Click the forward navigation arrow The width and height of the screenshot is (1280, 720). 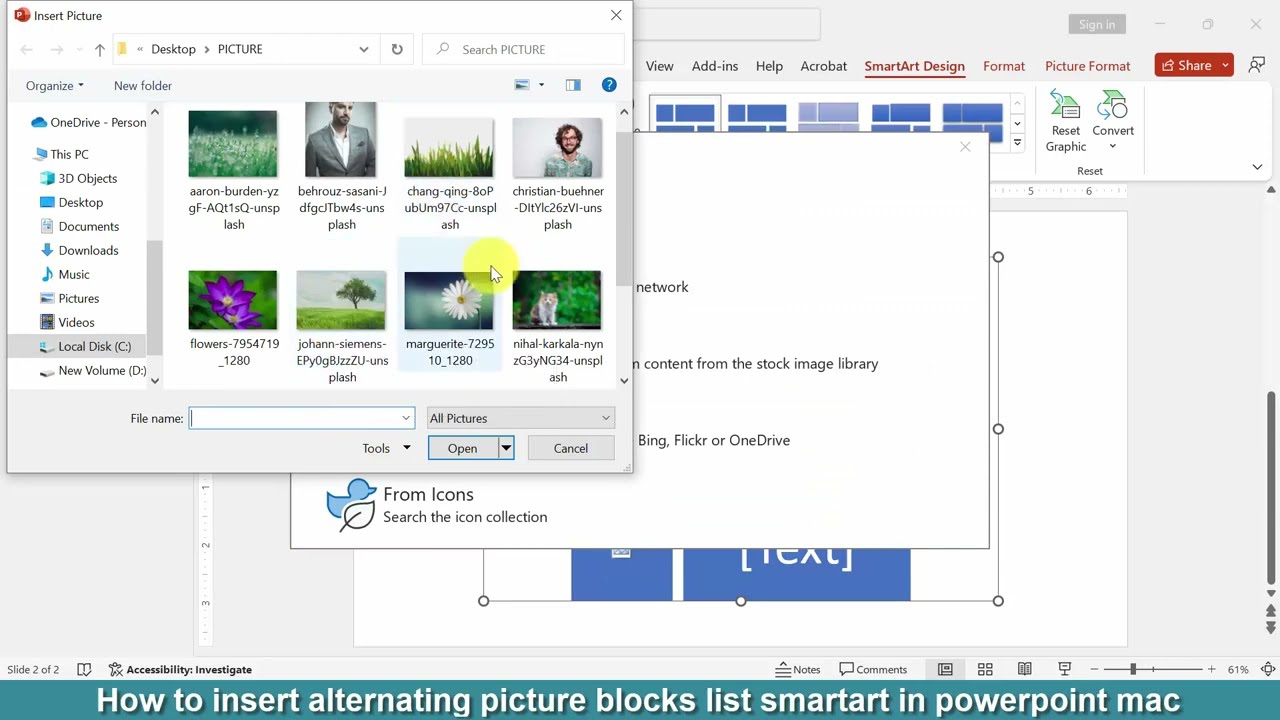tap(57, 49)
